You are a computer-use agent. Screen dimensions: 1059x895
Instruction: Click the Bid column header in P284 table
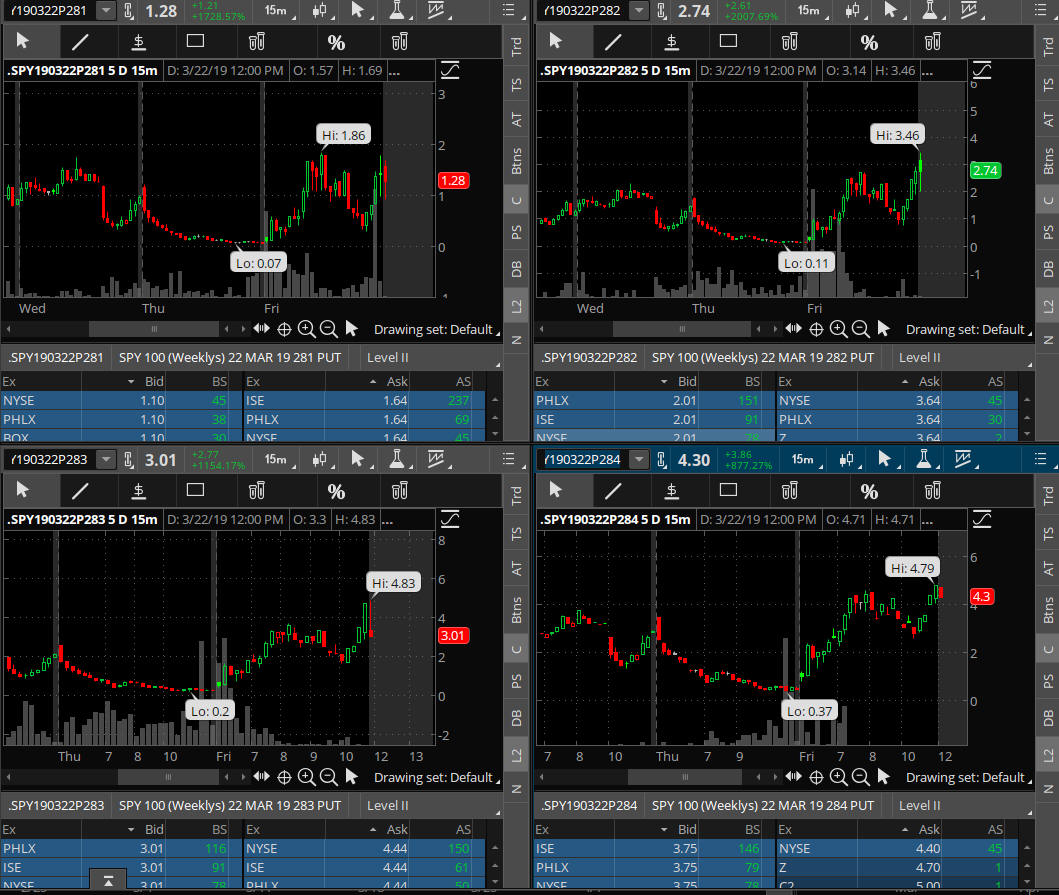(x=687, y=829)
